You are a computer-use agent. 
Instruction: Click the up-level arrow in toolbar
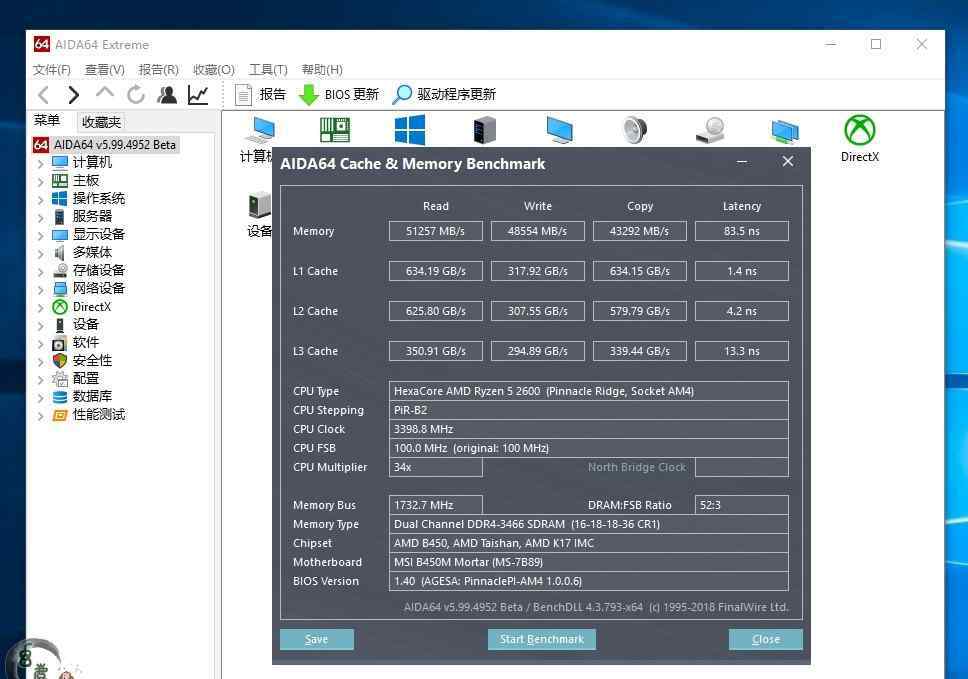pos(104,93)
